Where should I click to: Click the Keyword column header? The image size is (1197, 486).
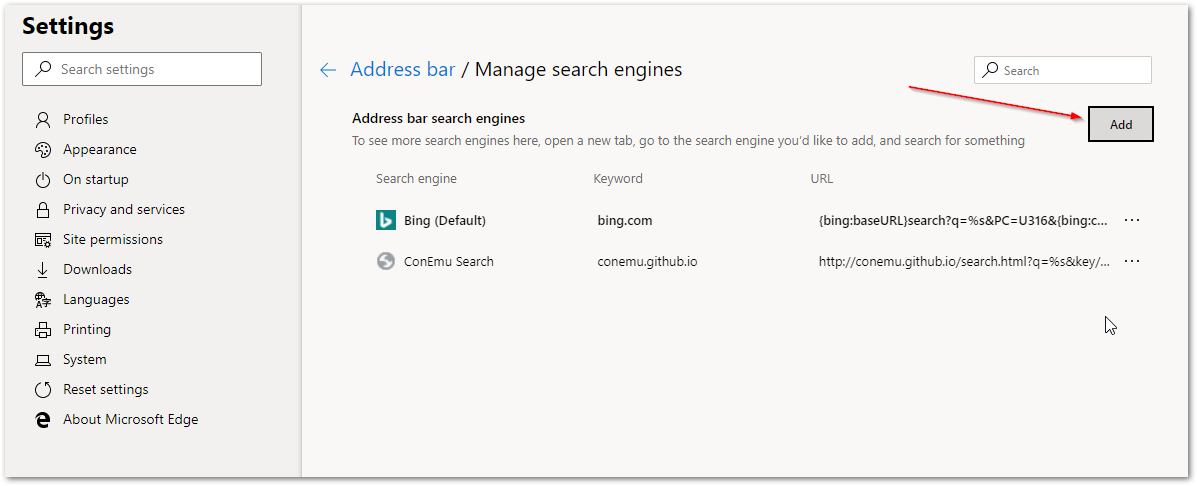[x=618, y=179]
